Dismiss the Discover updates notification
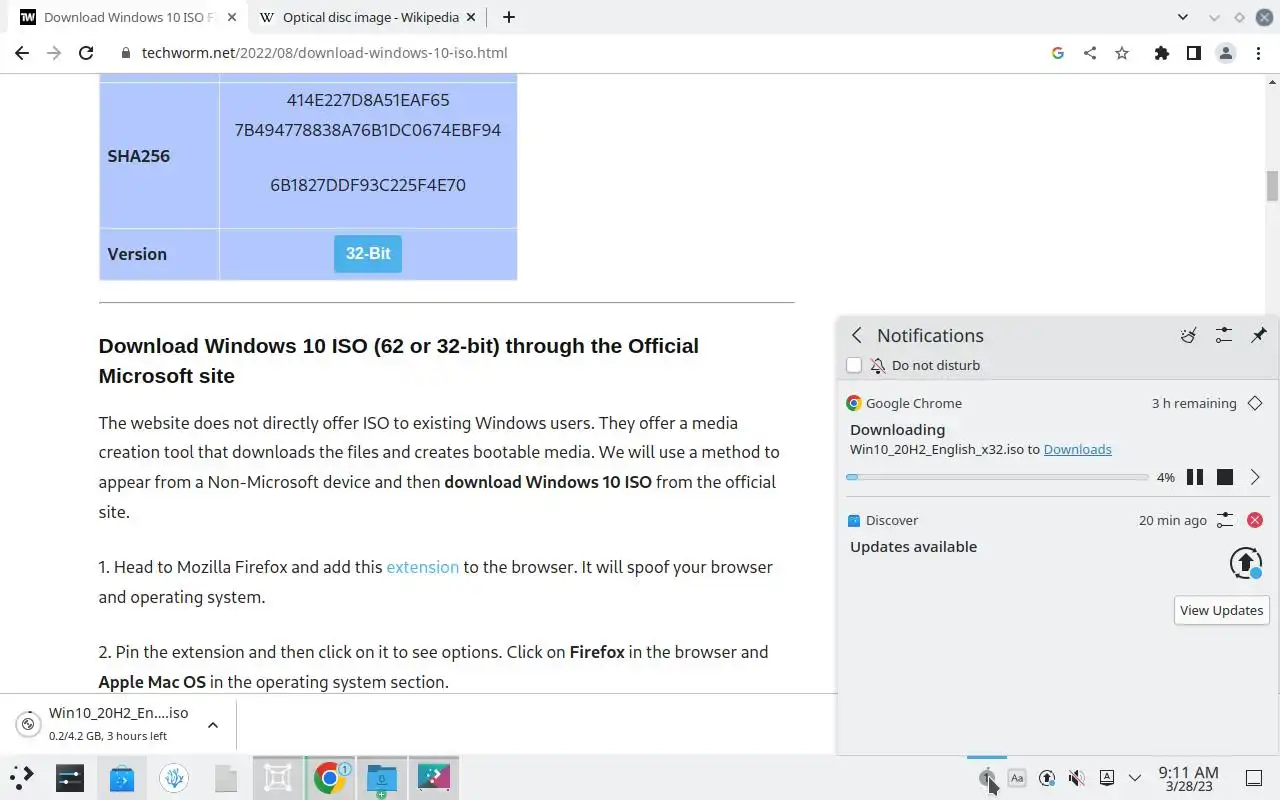Screen dimensions: 1280x800 tap(1255, 520)
